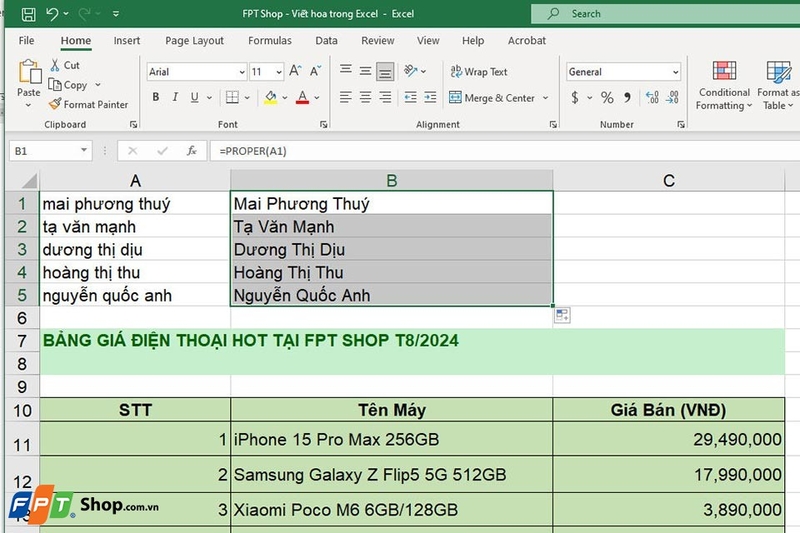800x533 pixels.
Task: Open Font settings dialog launcher
Action: click(x=323, y=124)
